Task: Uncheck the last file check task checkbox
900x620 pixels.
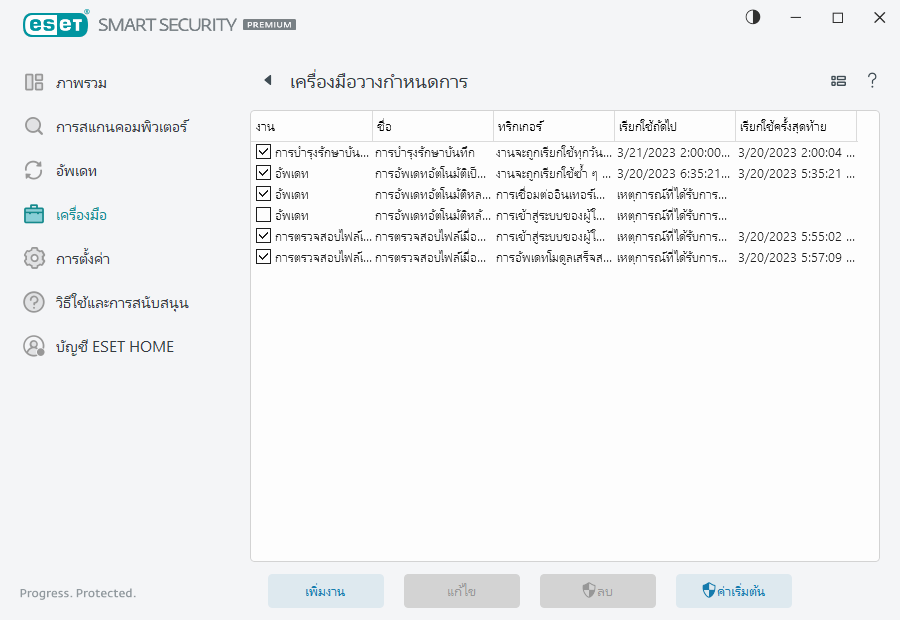Action: point(263,257)
